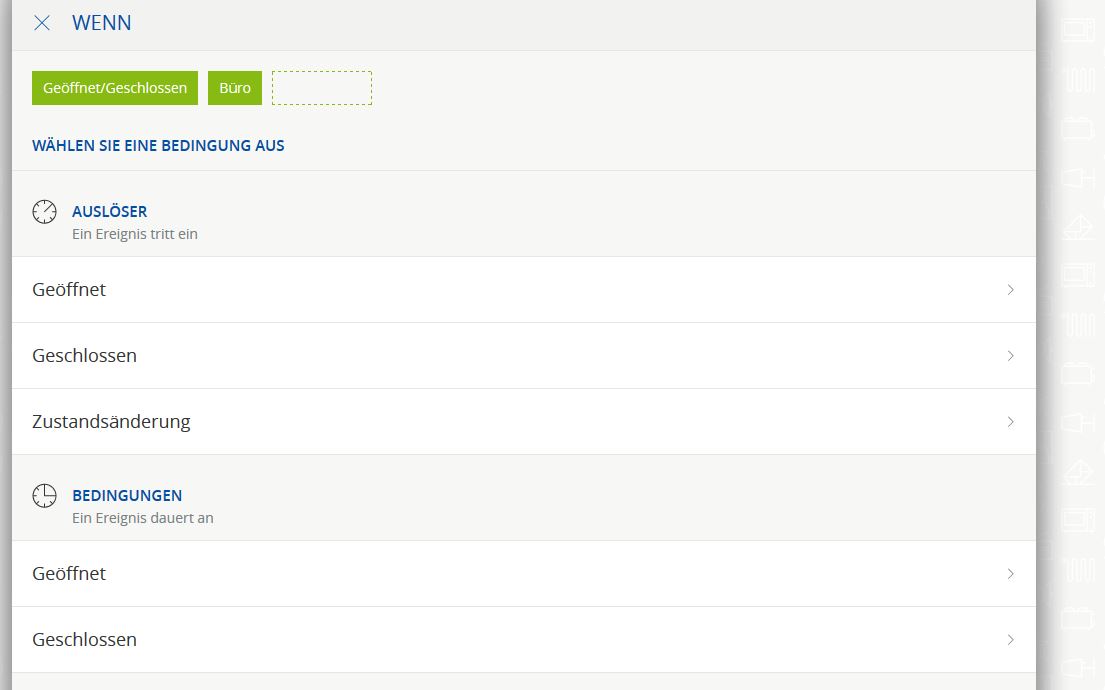Click 'Wählen Sie eine Bedingung aus' heading
Screen dimensions: 1105x690
[158, 146]
